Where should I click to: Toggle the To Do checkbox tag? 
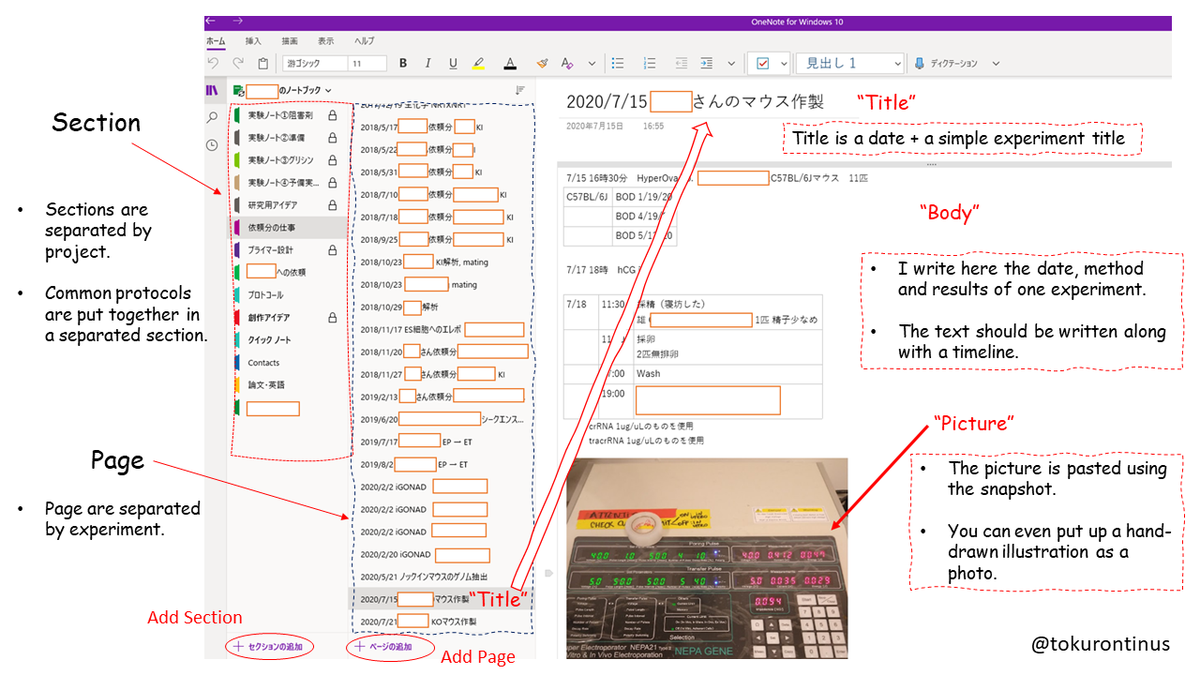coord(763,63)
